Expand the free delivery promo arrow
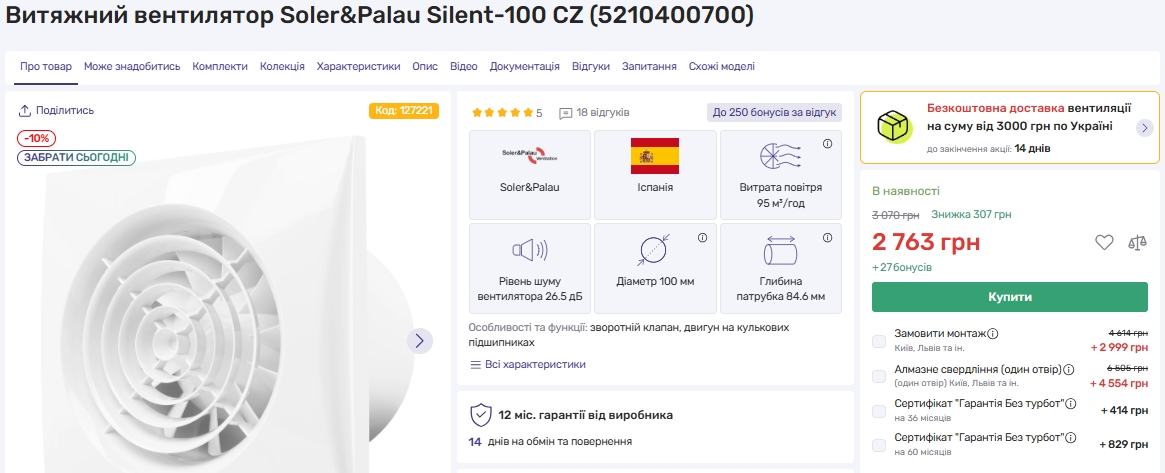 tap(1145, 127)
